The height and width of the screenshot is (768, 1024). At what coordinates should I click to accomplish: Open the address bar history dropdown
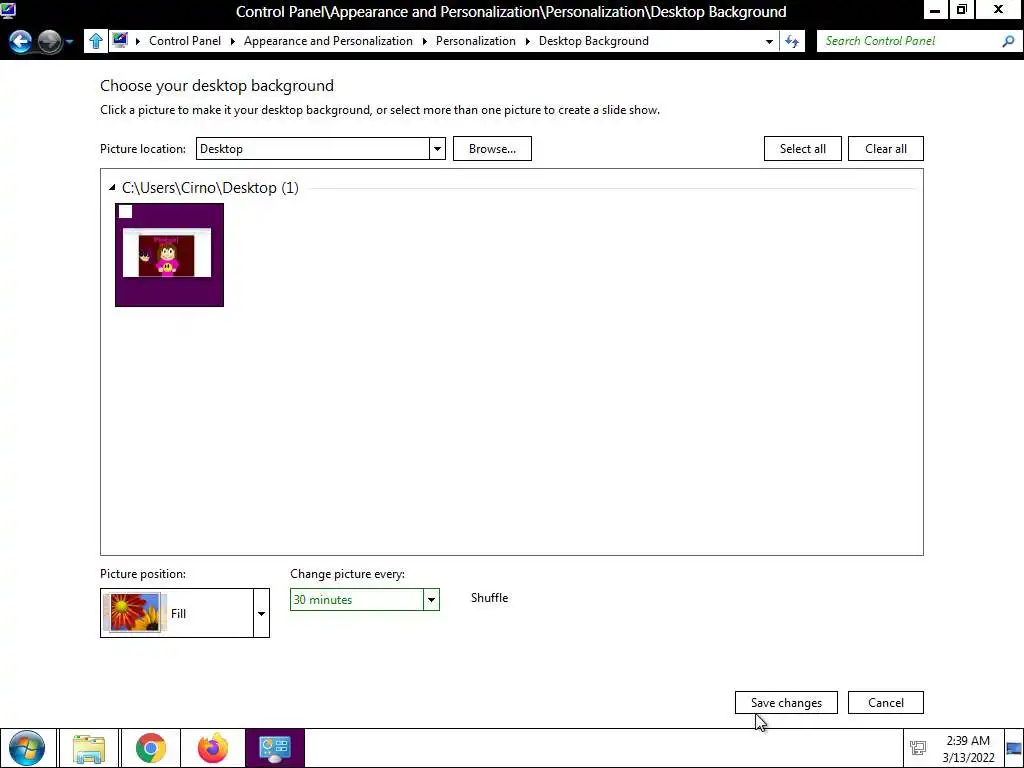click(x=769, y=41)
